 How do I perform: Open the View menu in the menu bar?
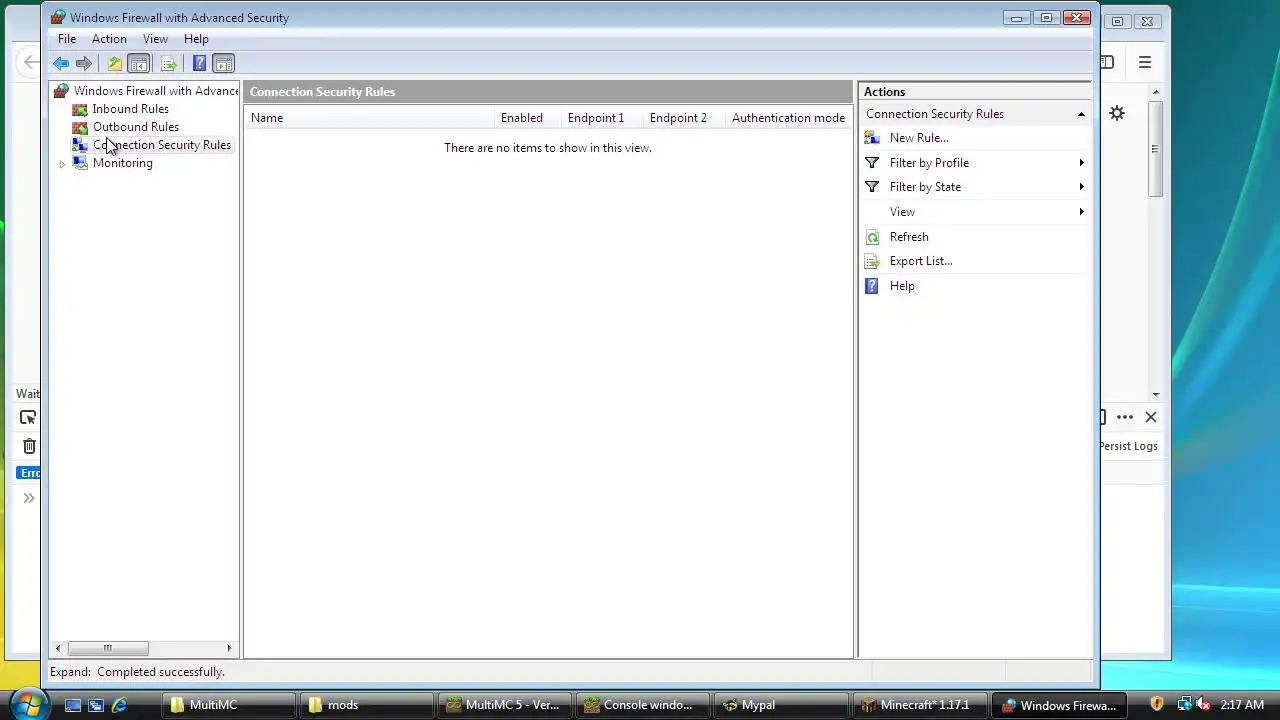pos(155,39)
